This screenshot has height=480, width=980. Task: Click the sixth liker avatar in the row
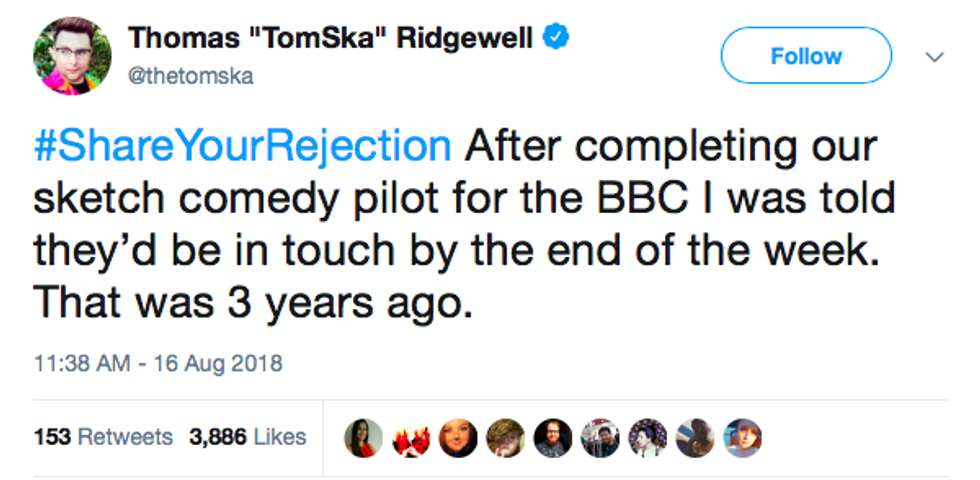(600, 437)
